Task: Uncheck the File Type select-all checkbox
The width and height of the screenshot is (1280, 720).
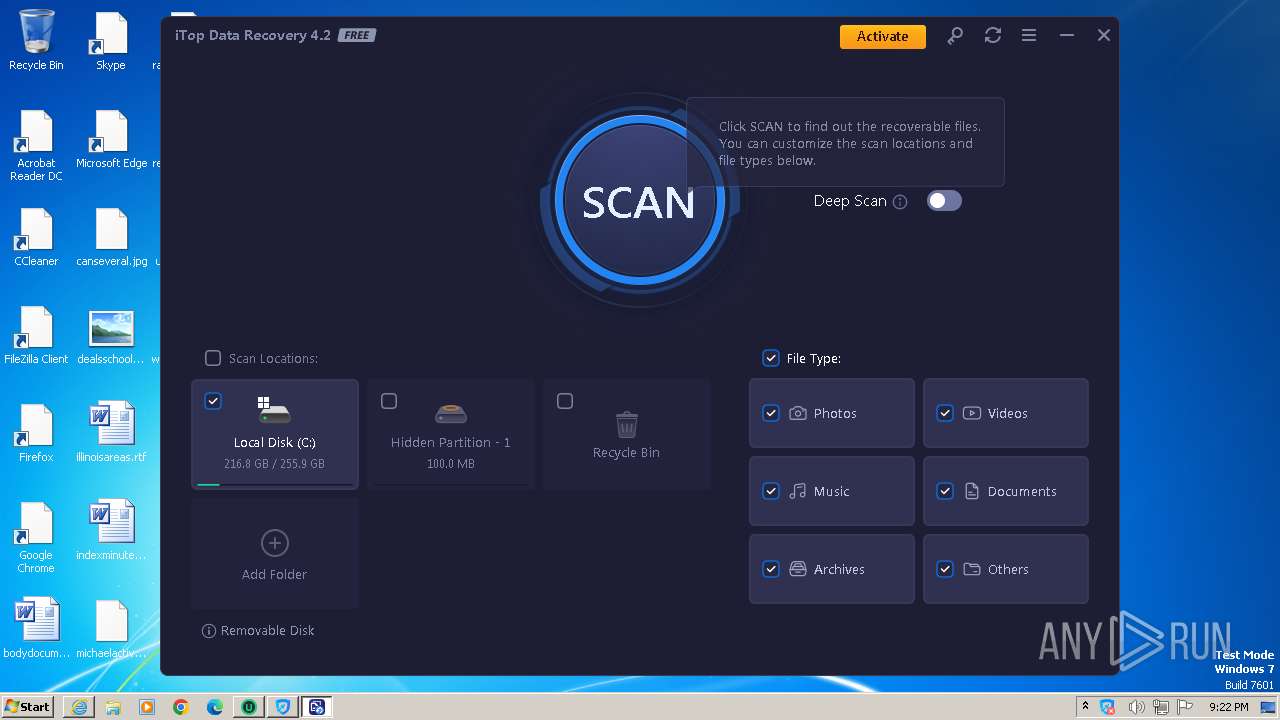Action: coord(771,358)
